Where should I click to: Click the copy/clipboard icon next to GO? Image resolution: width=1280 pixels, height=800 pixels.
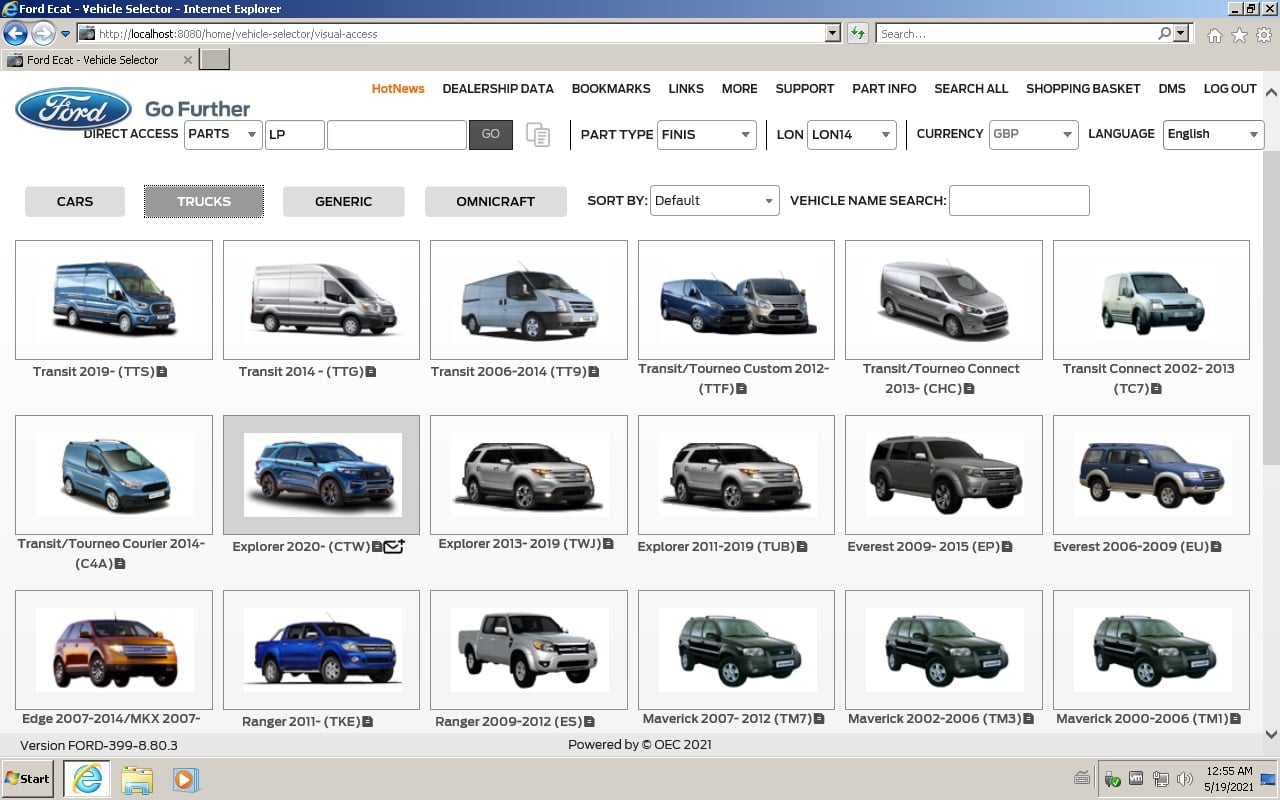[538, 135]
